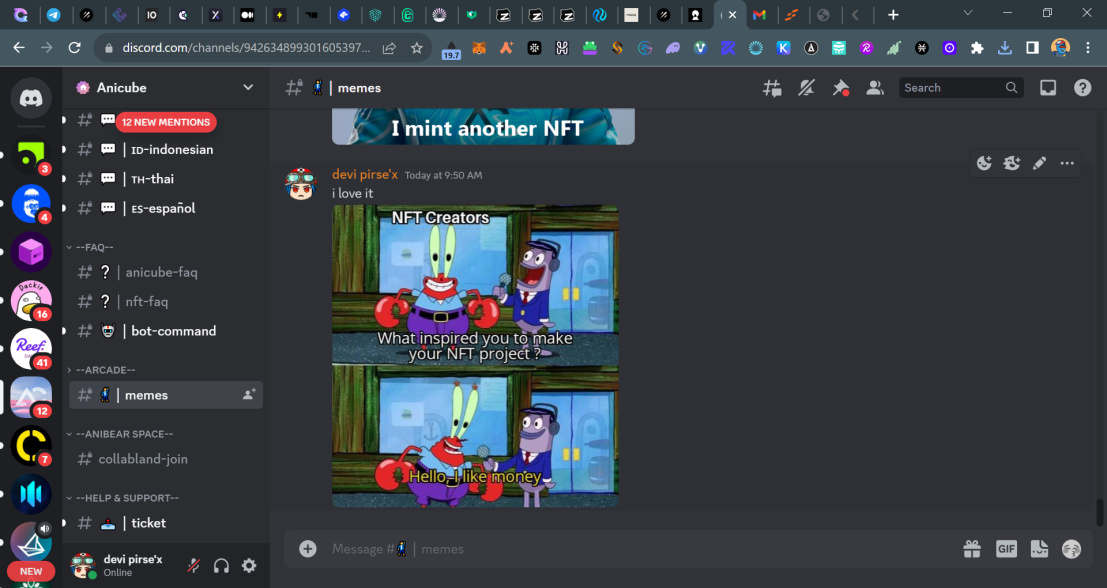Open the sticker picker
The image size is (1107, 588).
coord(1039,548)
